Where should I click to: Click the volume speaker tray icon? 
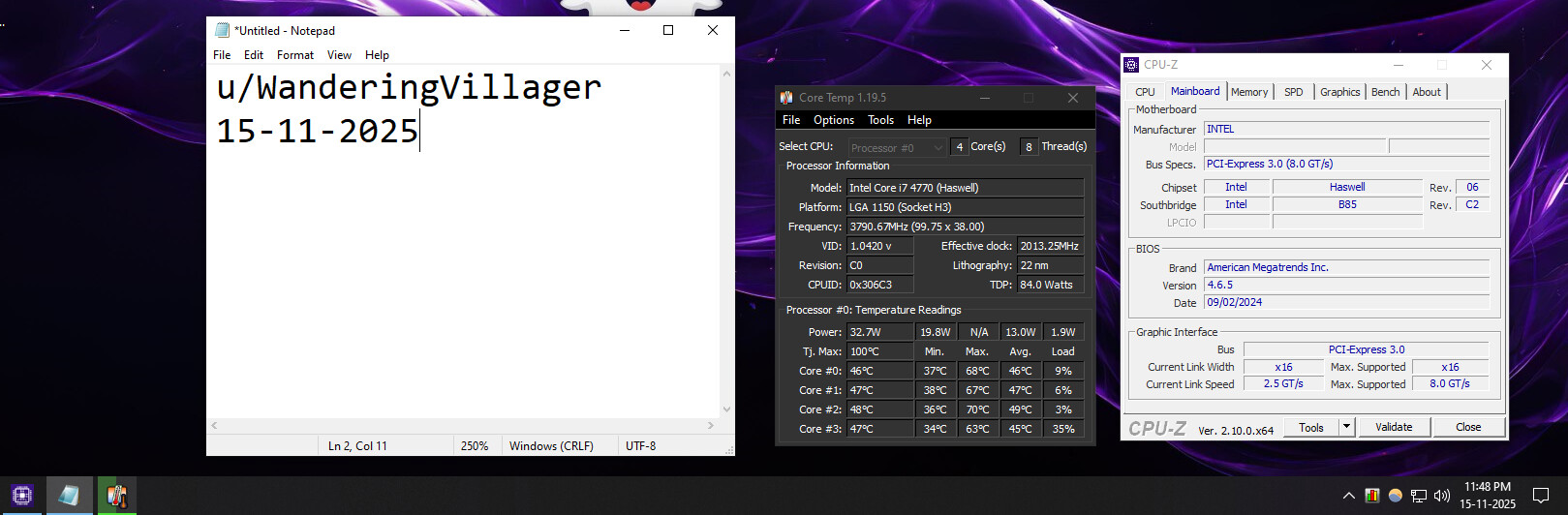tap(1442, 496)
